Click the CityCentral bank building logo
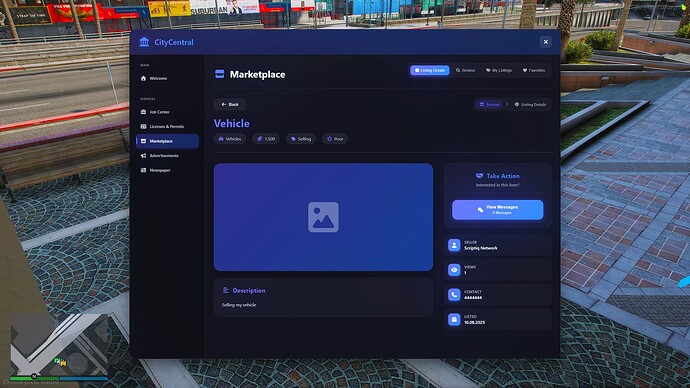This screenshot has height=388, width=690. point(144,42)
